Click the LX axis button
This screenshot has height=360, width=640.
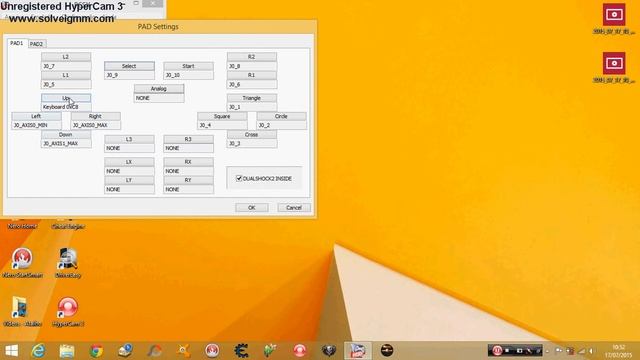click(129, 162)
